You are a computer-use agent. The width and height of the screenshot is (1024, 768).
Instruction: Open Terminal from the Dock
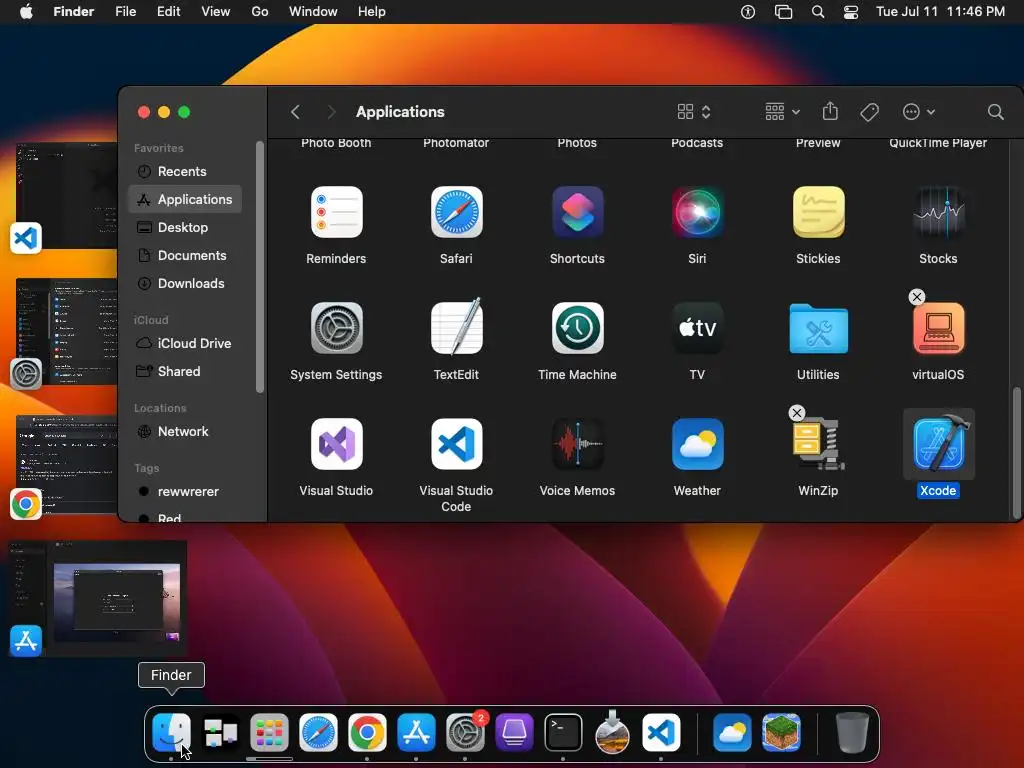pos(563,733)
